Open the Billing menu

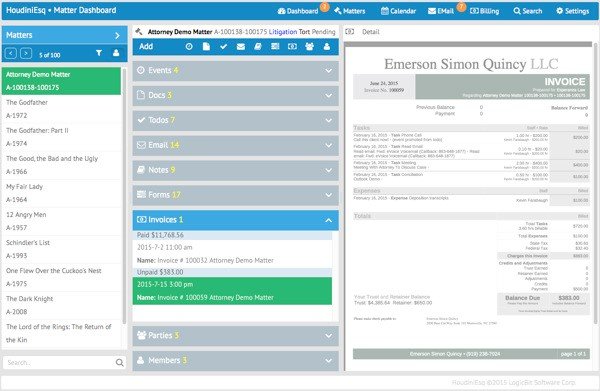(x=484, y=11)
